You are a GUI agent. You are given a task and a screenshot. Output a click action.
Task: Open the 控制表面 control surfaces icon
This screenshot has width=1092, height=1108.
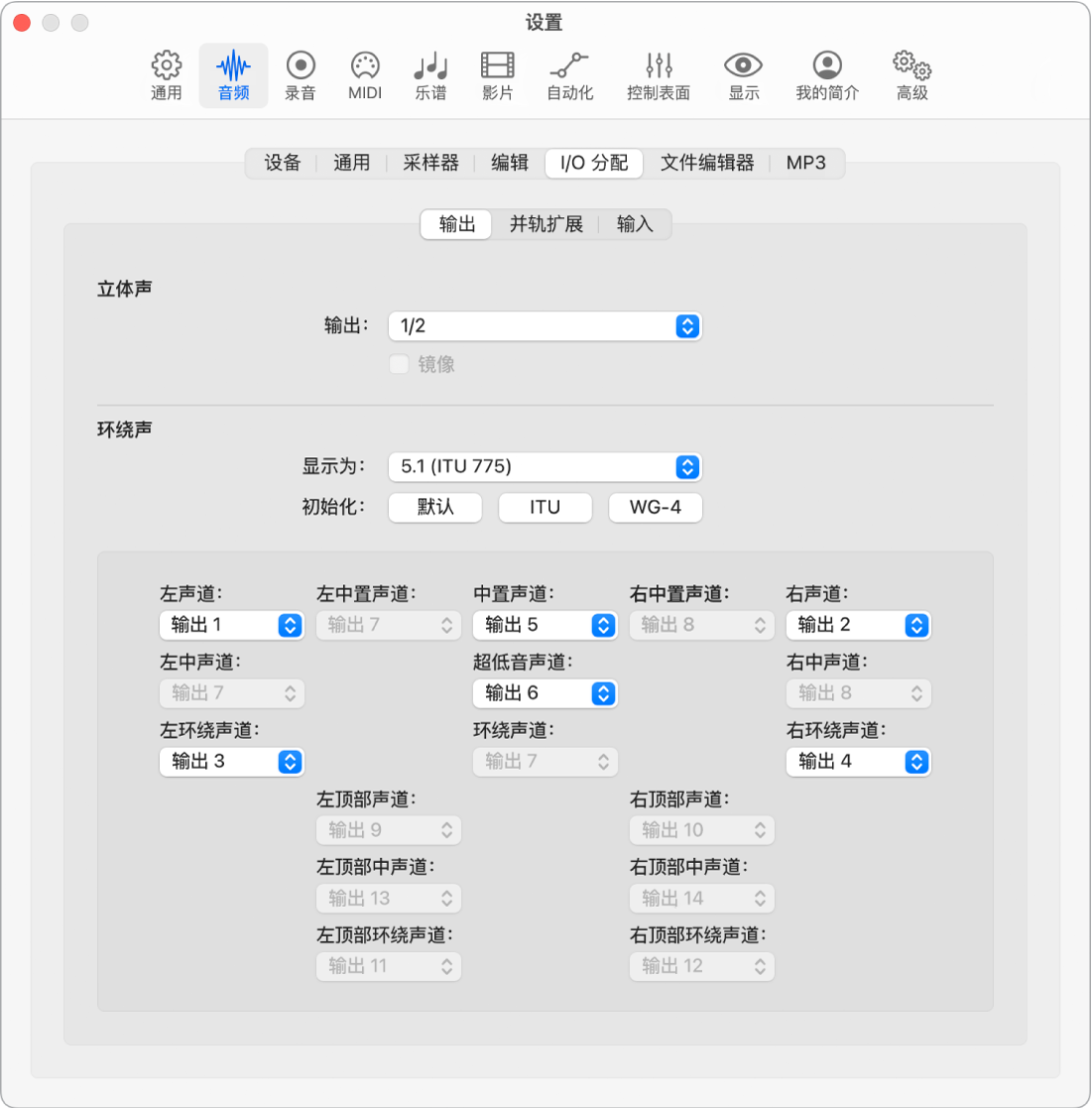pos(659,75)
